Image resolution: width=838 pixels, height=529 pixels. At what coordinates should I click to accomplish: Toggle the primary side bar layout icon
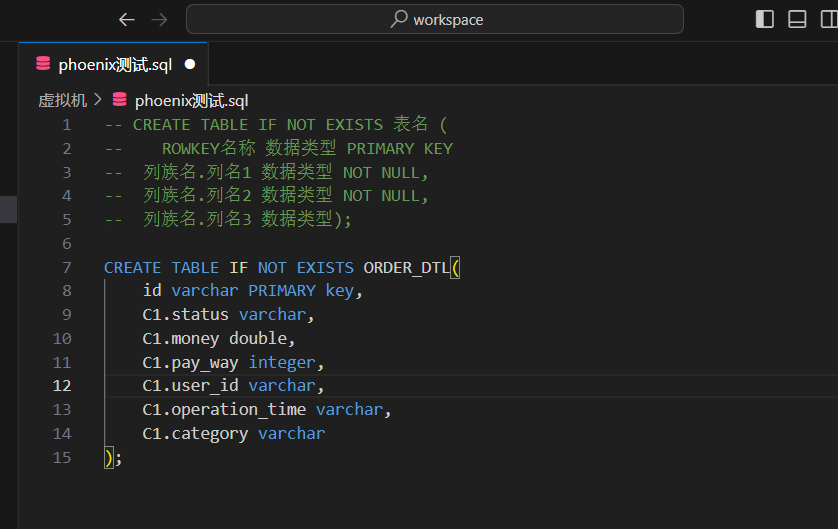point(765,19)
